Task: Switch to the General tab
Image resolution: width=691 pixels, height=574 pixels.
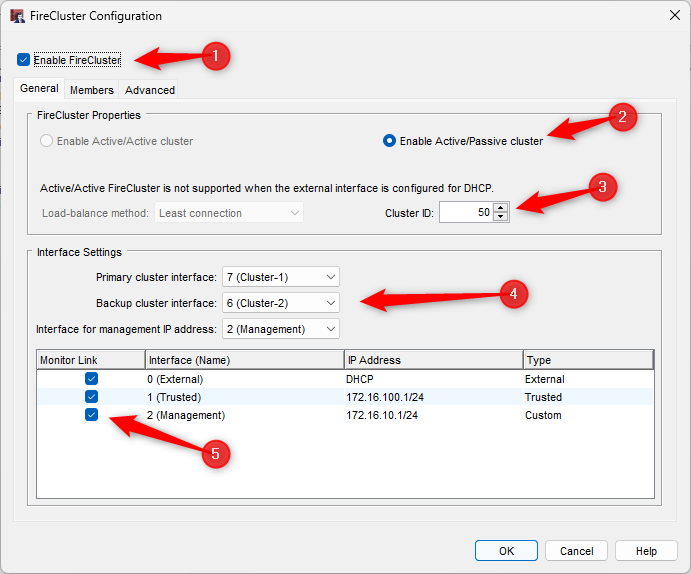Action: pos(39,89)
